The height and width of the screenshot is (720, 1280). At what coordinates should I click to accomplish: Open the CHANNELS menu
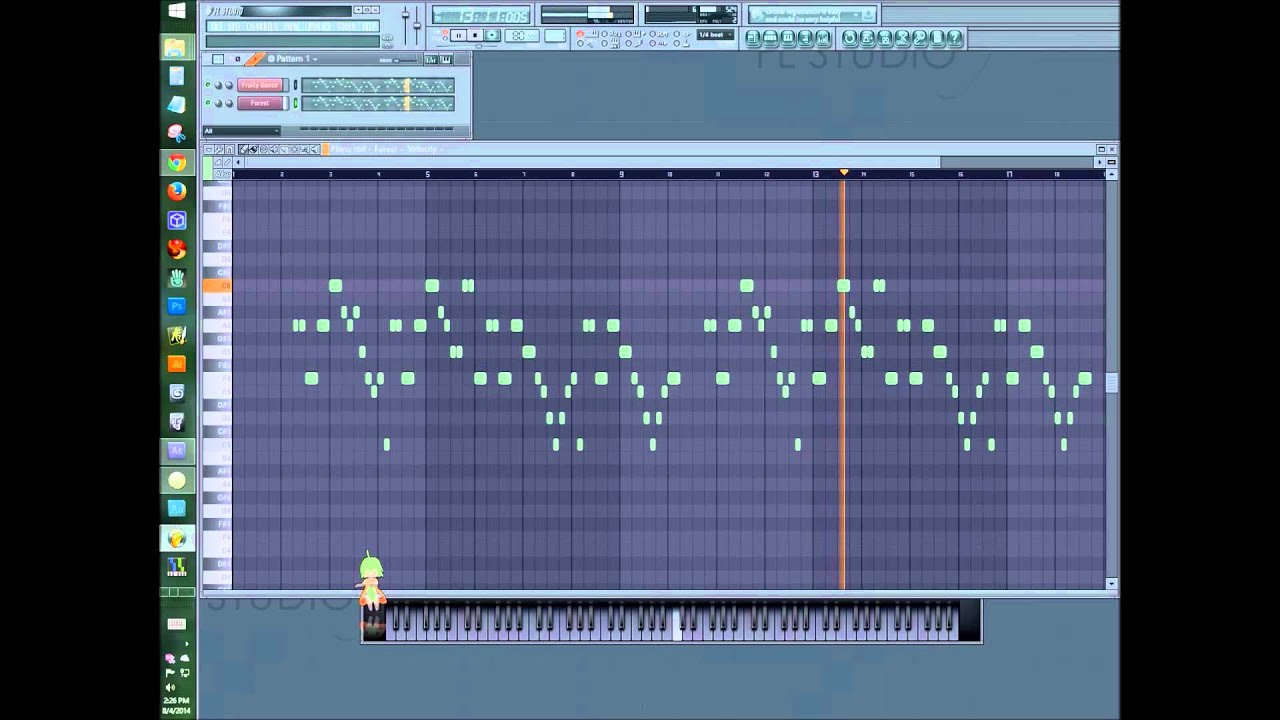[260, 26]
